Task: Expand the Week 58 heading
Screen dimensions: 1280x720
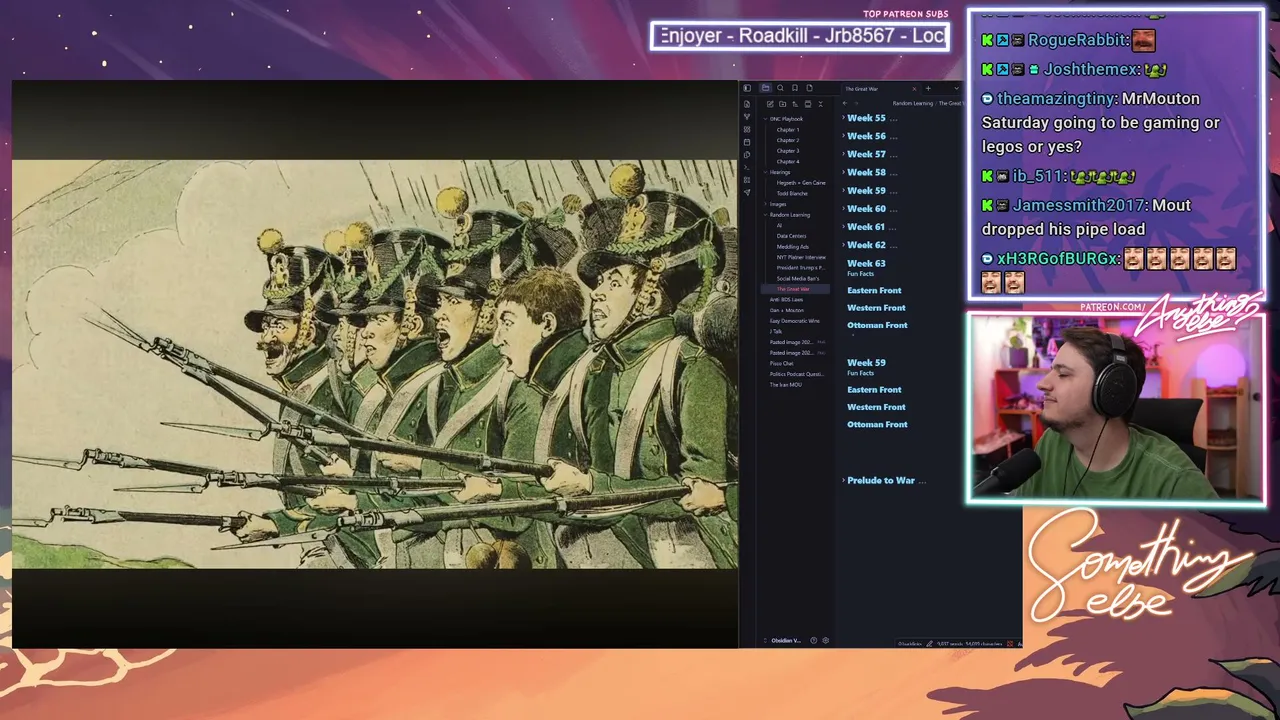Action: [843, 172]
